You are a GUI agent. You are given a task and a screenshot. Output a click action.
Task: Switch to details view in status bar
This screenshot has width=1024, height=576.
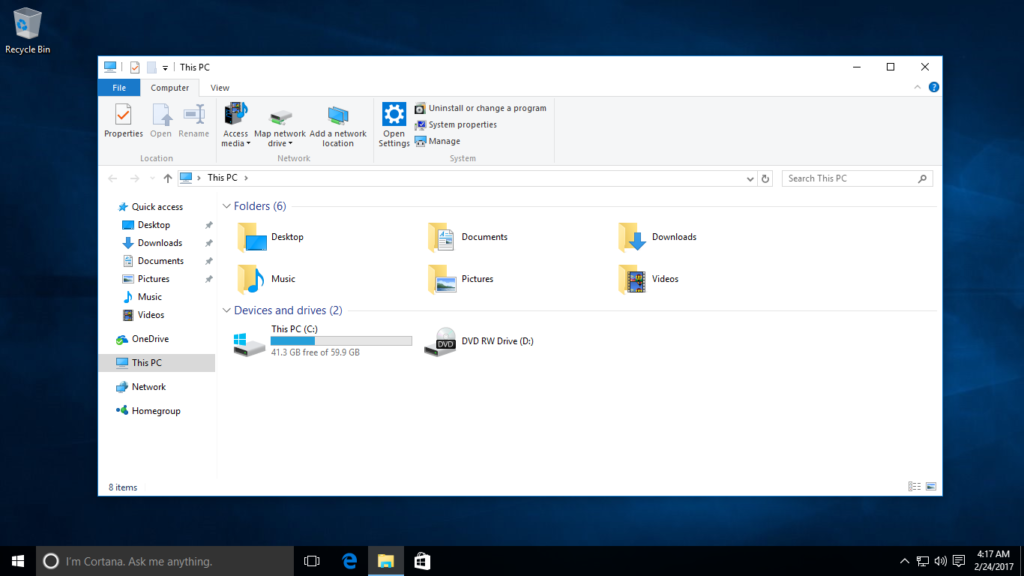tap(913, 486)
